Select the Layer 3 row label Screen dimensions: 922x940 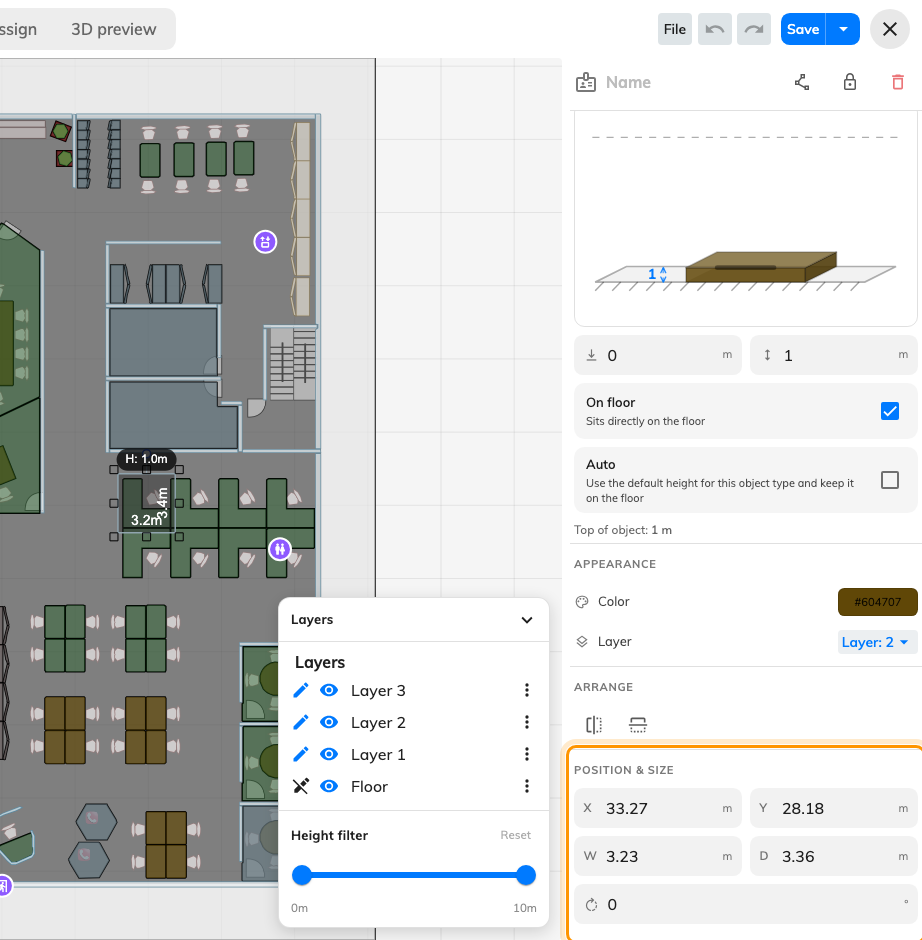coord(378,691)
